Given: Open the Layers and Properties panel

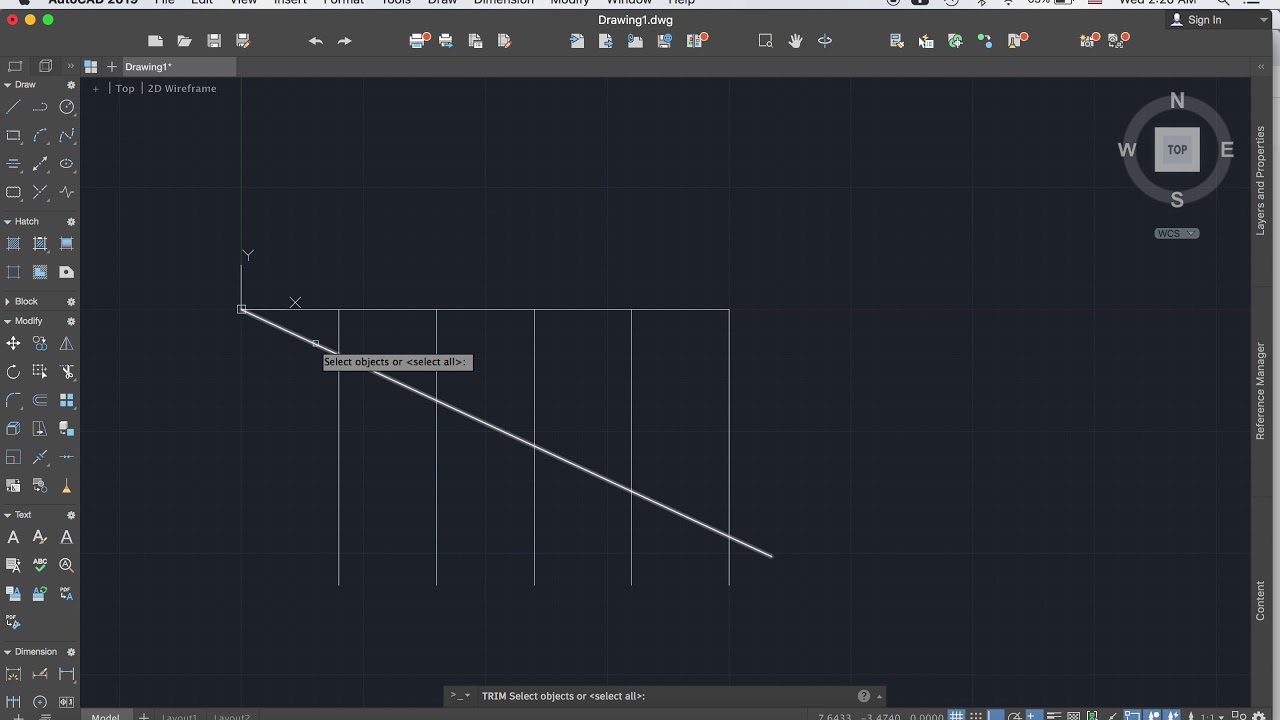Looking at the screenshot, I should (x=1260, y=181).
